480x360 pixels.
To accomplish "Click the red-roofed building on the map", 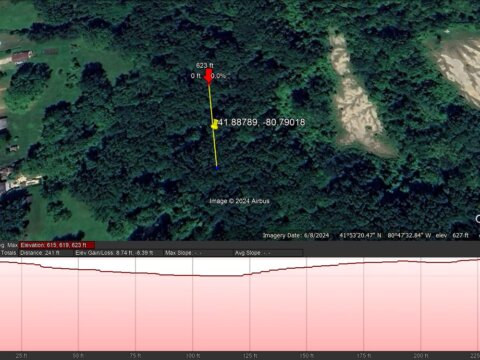I will [22, 57].
